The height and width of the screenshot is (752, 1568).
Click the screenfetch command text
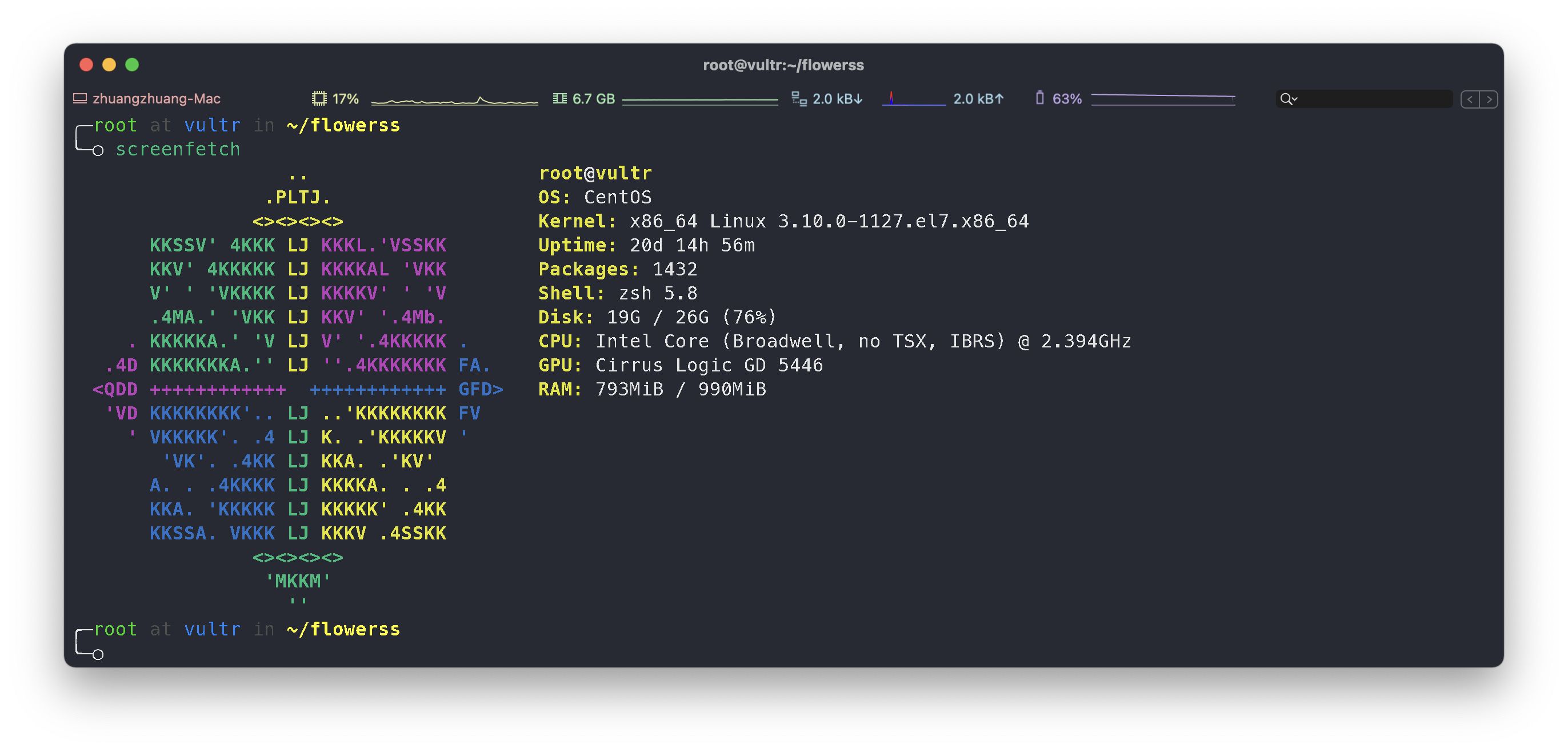pyautogui.click(x=178, y=149)
